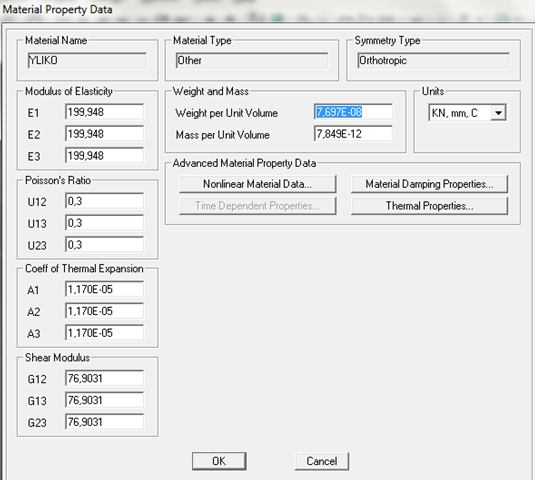This screenshot has width=535, height=480.
Task: Open Thermal Properties dialog
Action: coord(429,206)
